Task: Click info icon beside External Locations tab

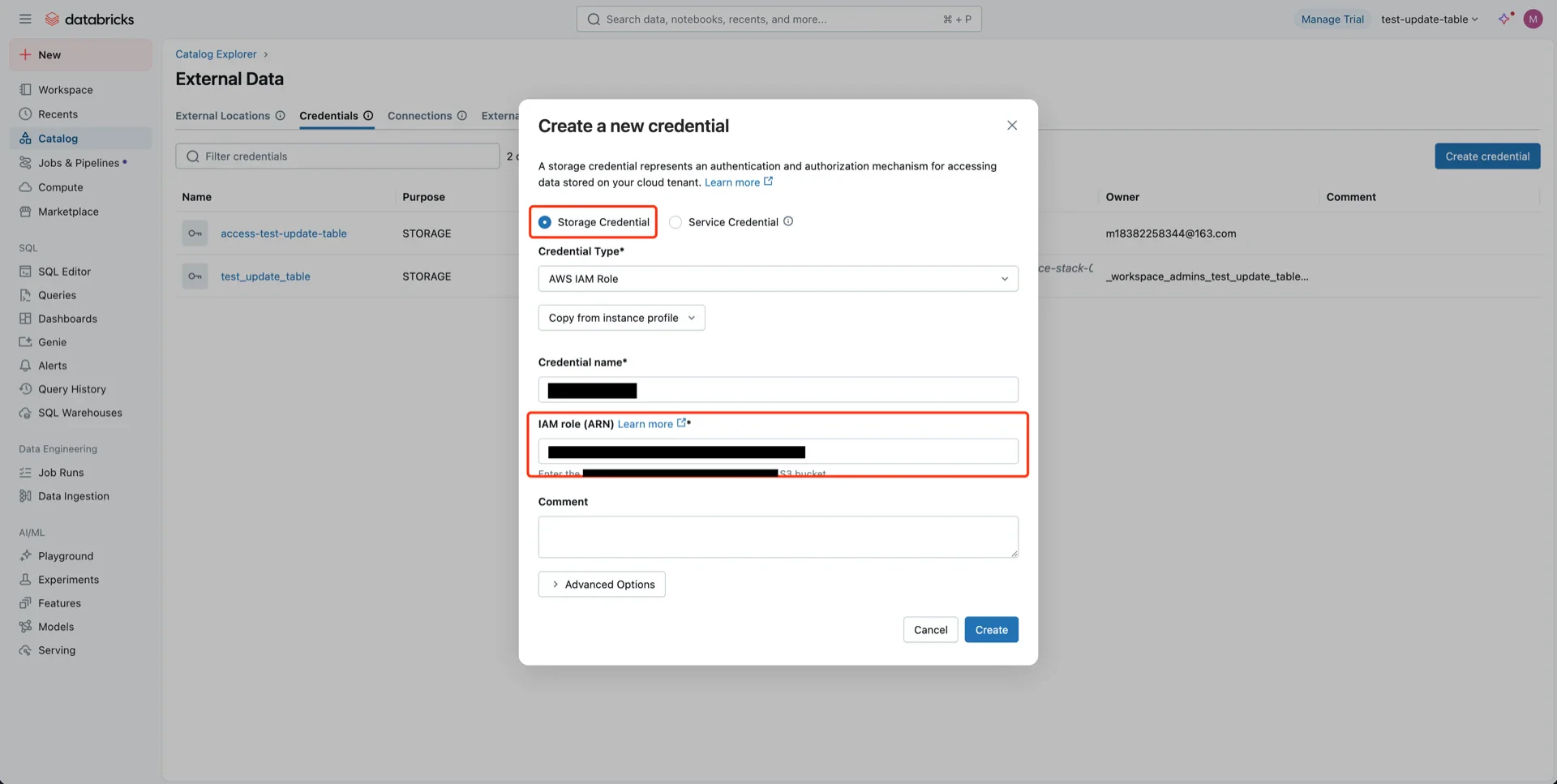Action: [x=280, y=116]
